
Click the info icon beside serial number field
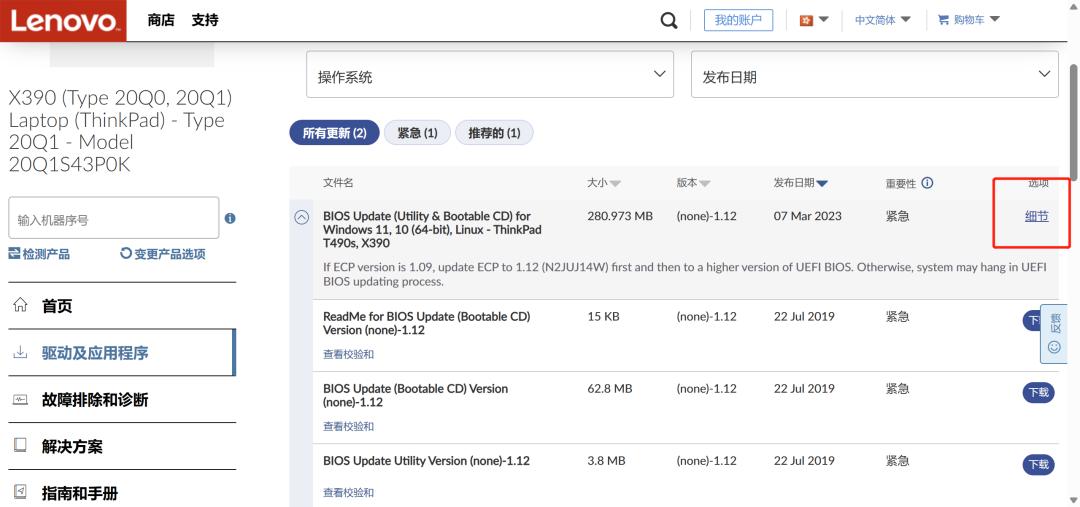(x=230, y=218)
